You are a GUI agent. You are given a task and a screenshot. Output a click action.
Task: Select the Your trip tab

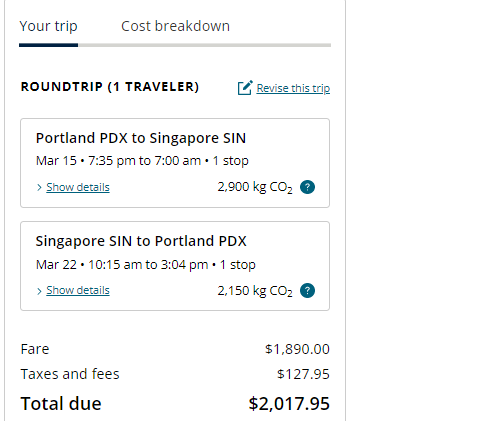48,26
